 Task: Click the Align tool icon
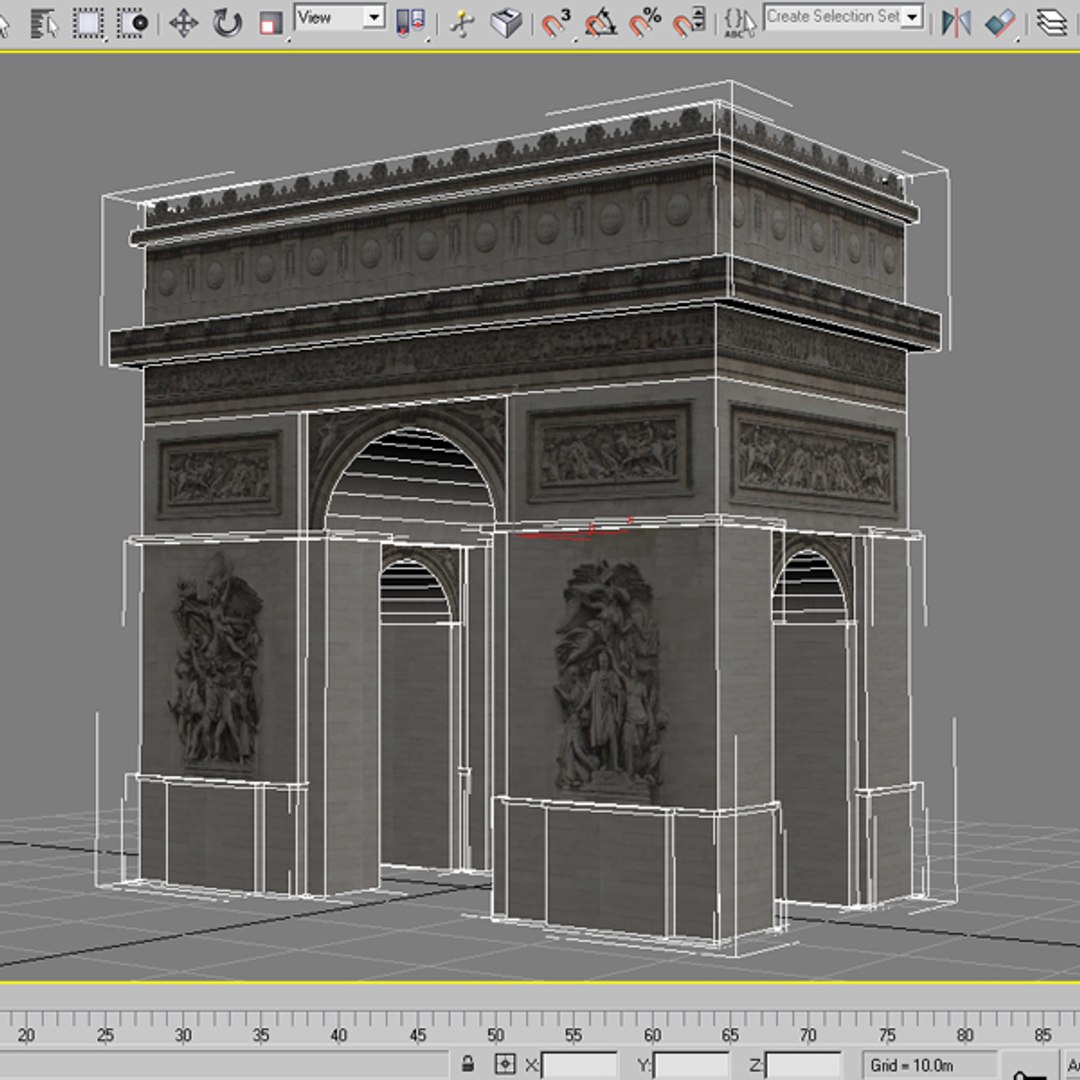click(1001, 23)
